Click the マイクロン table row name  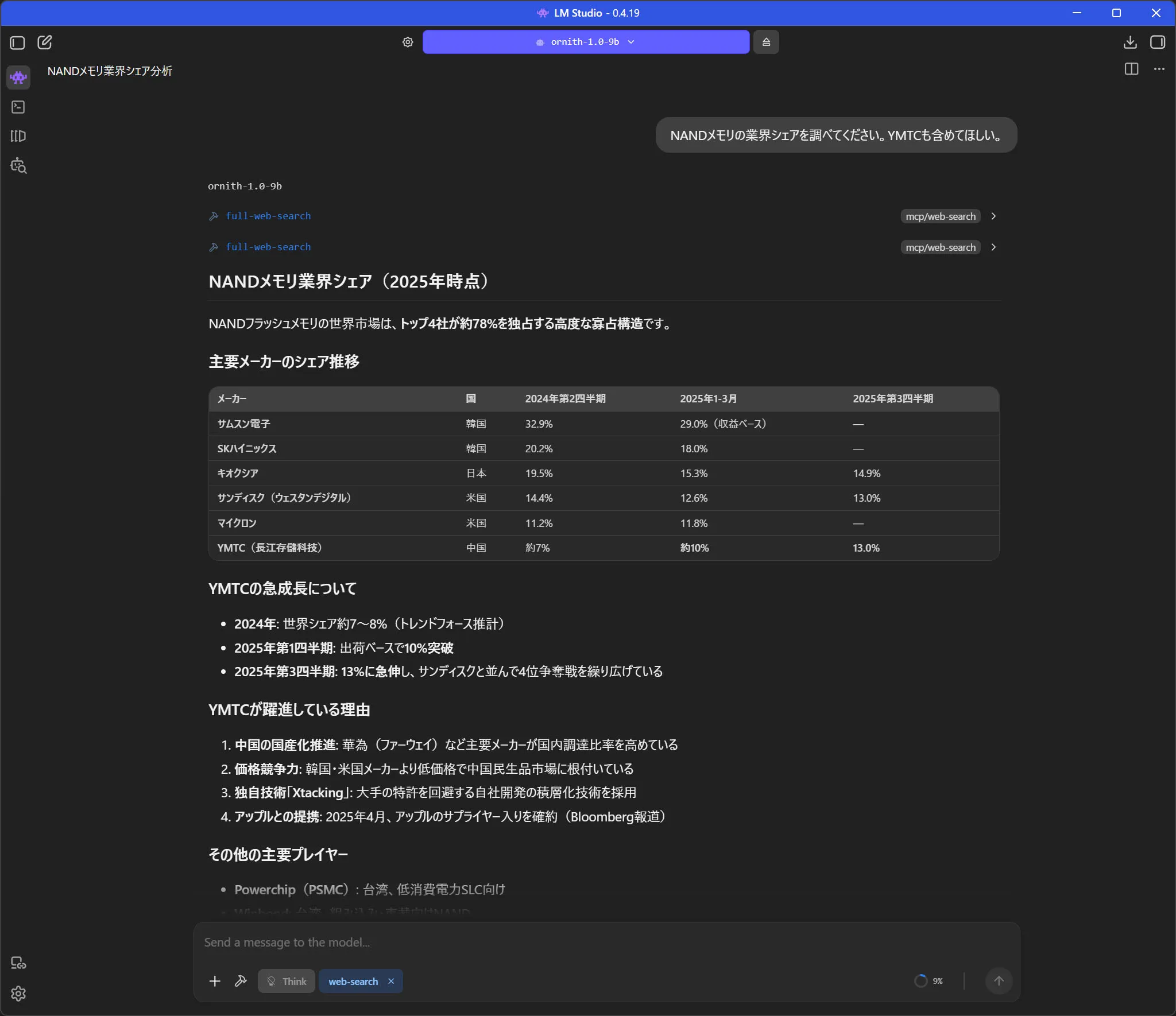tap(237, 523)
